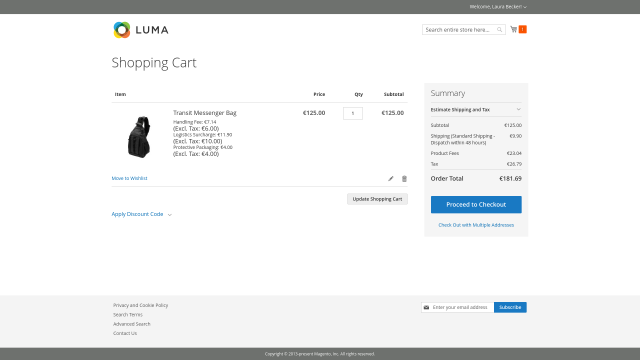Open Search Terms footer link
The width and height of the screenshot is (640, 360).
pyautogui.click(x=128, y=315)
